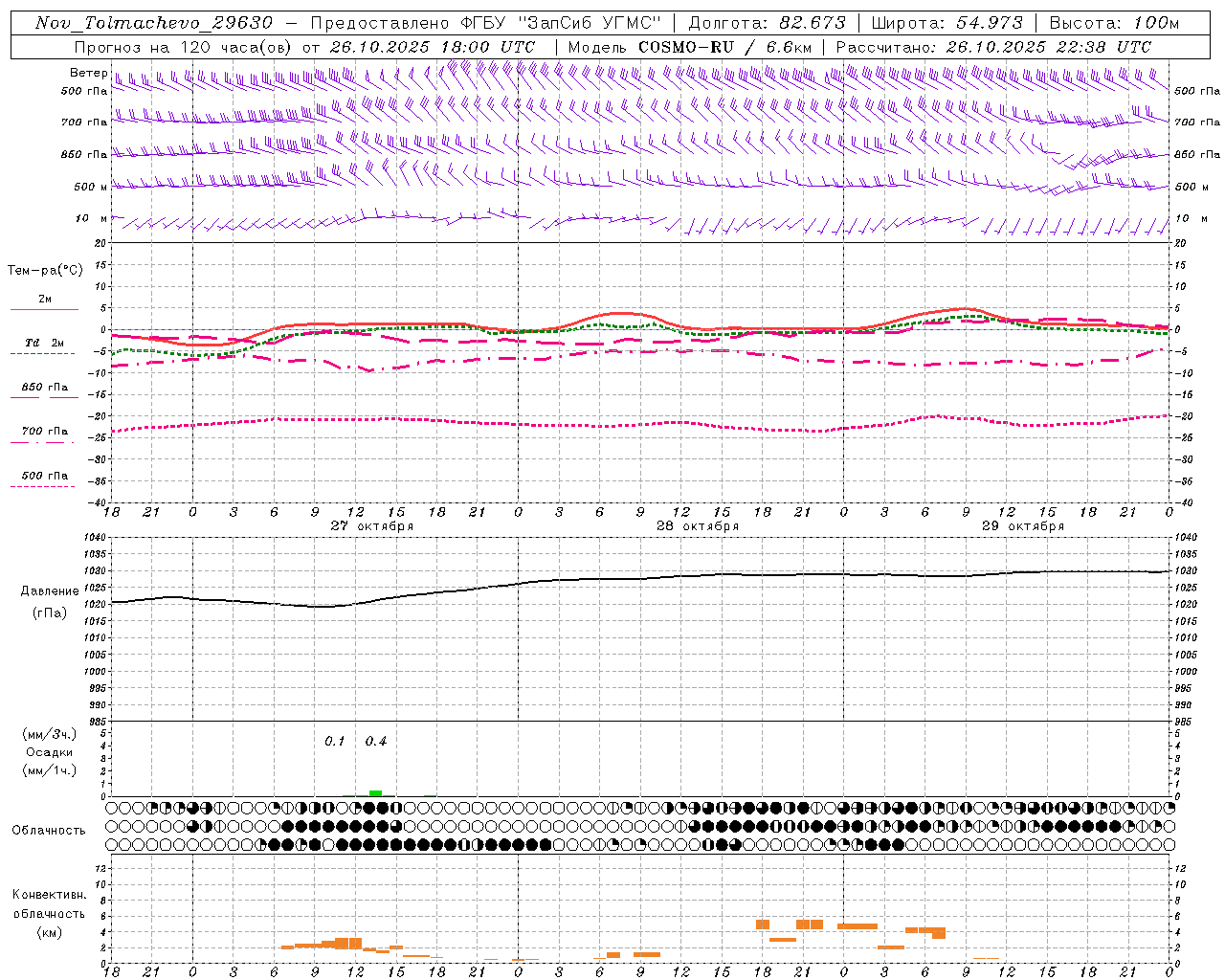Click the 2м temperature legend entry

point(45,299)
